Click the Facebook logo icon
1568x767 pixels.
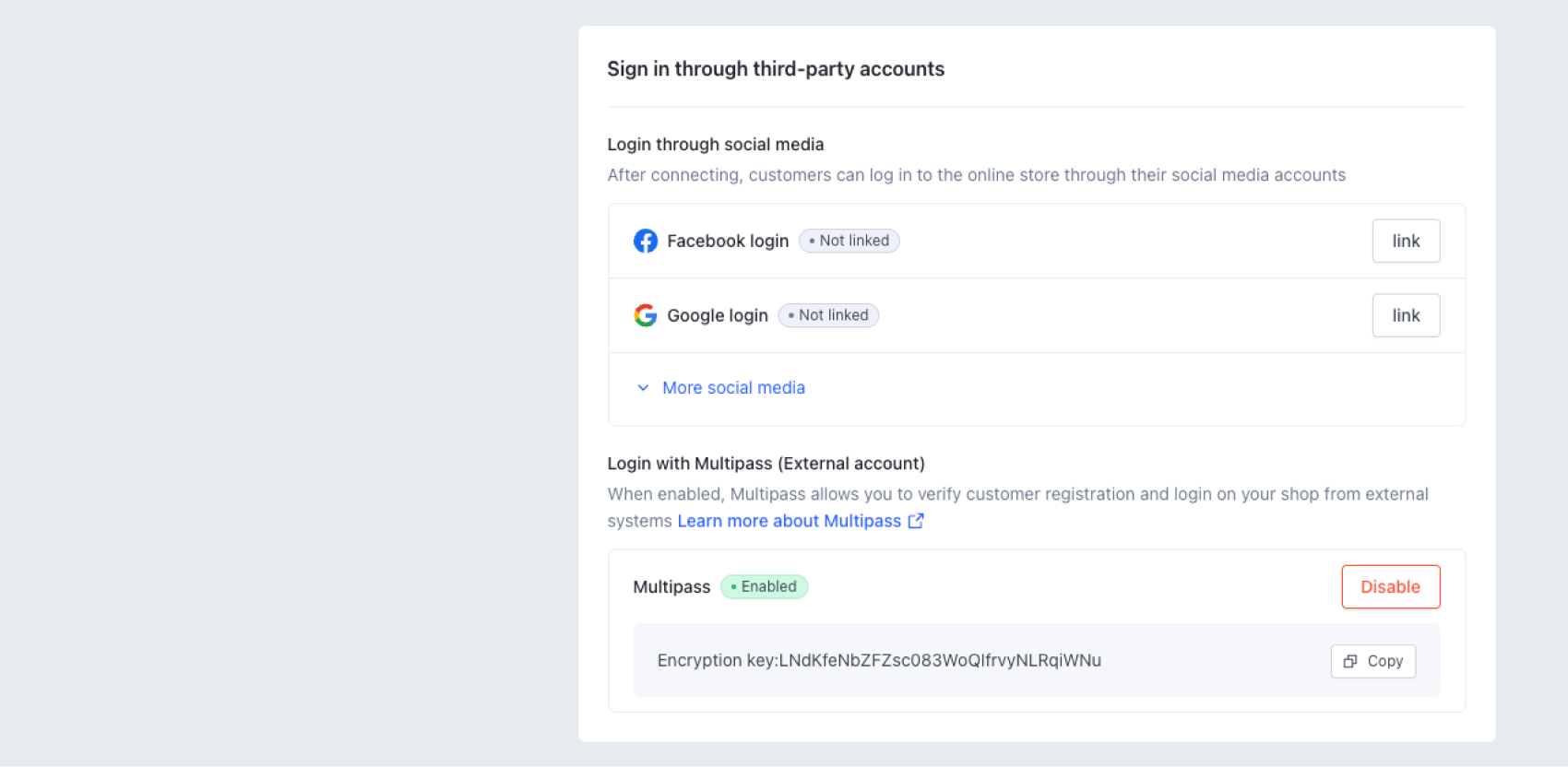[646, 241]
